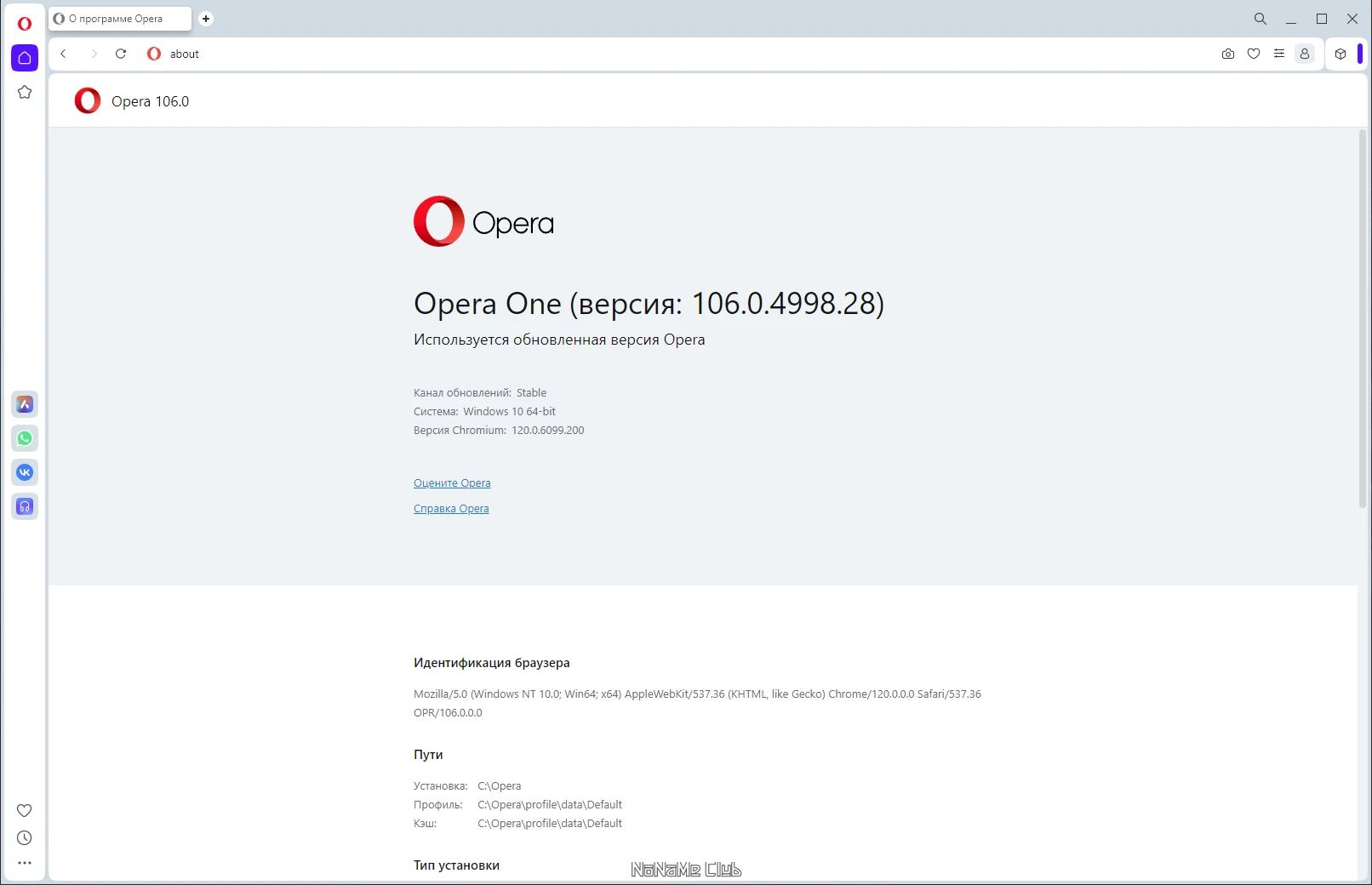1372x885 pixels.
Task: Take a snapshot with the camera icon
Action: (1227, 54)
